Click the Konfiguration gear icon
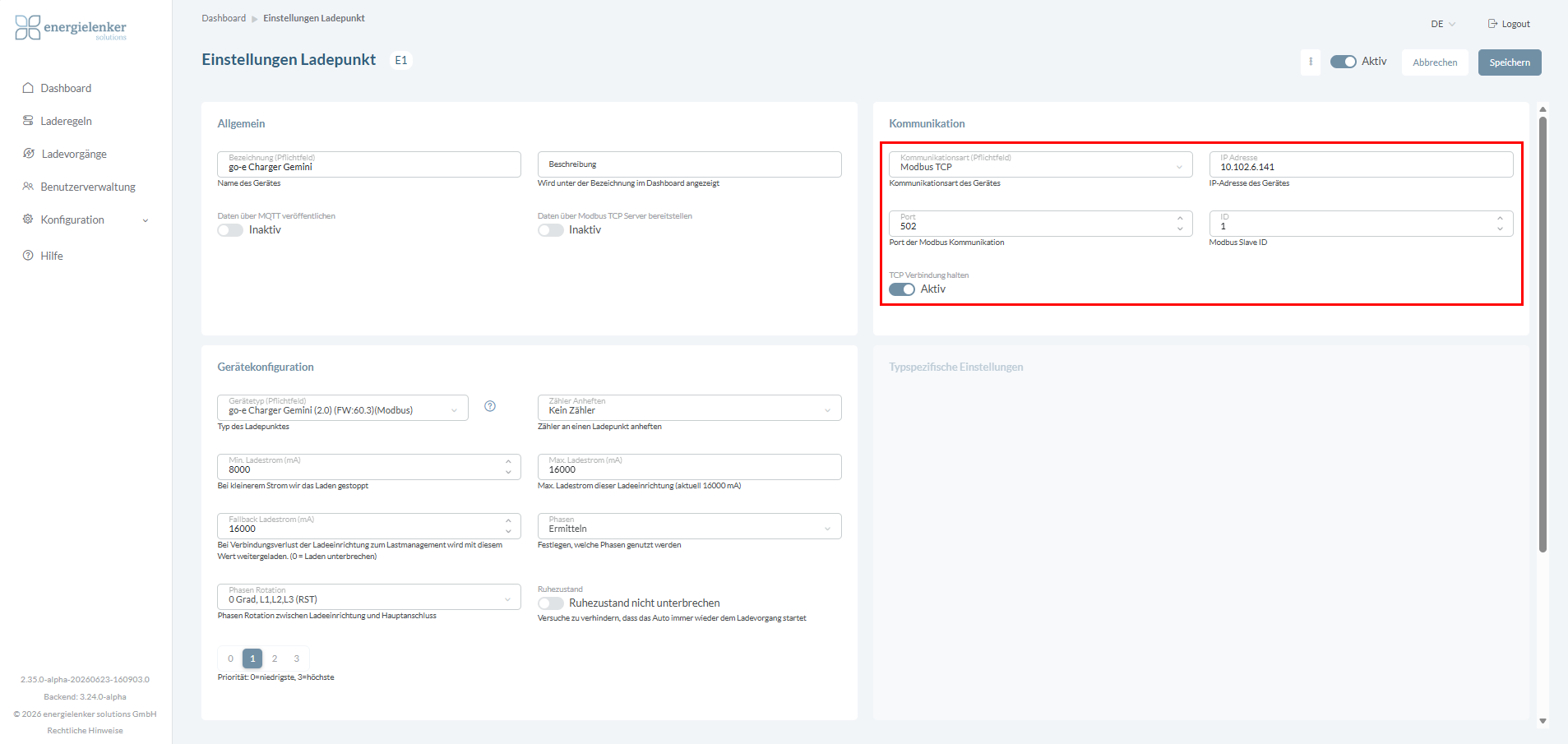This screenshot has width=1568, height=744. [x=28, y=220]
